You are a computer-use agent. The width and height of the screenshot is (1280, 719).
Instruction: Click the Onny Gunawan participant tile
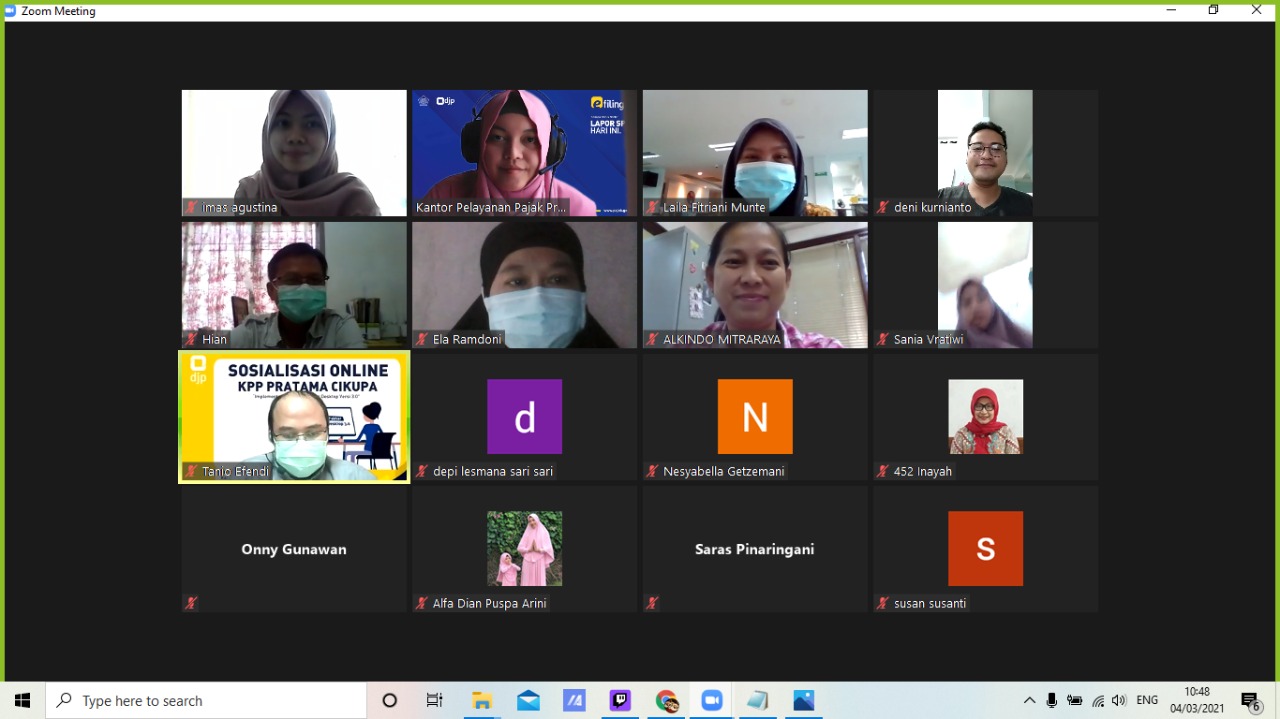294,549
